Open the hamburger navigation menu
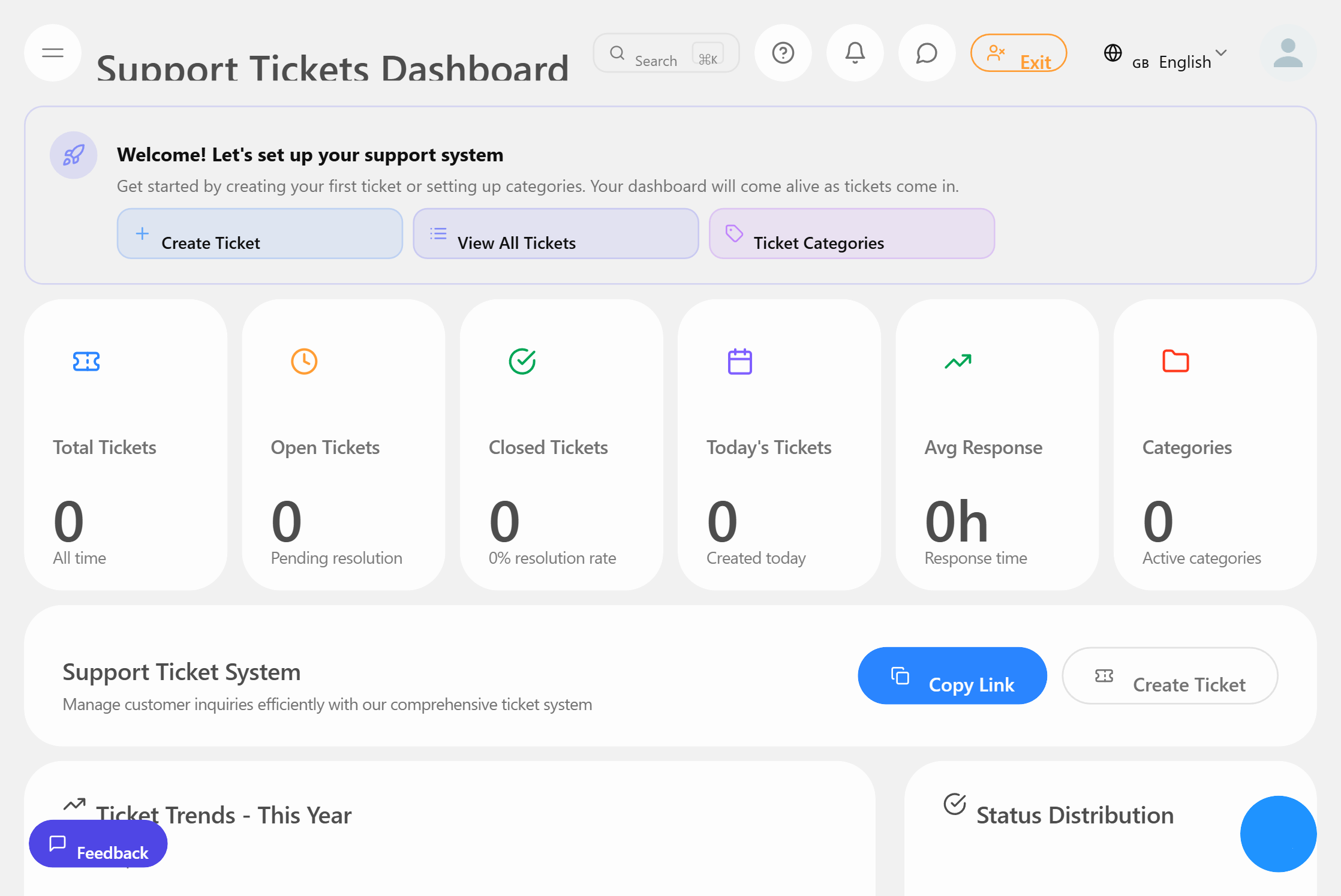The width and height of the screenshot is (1341, 896). point(52,53)
